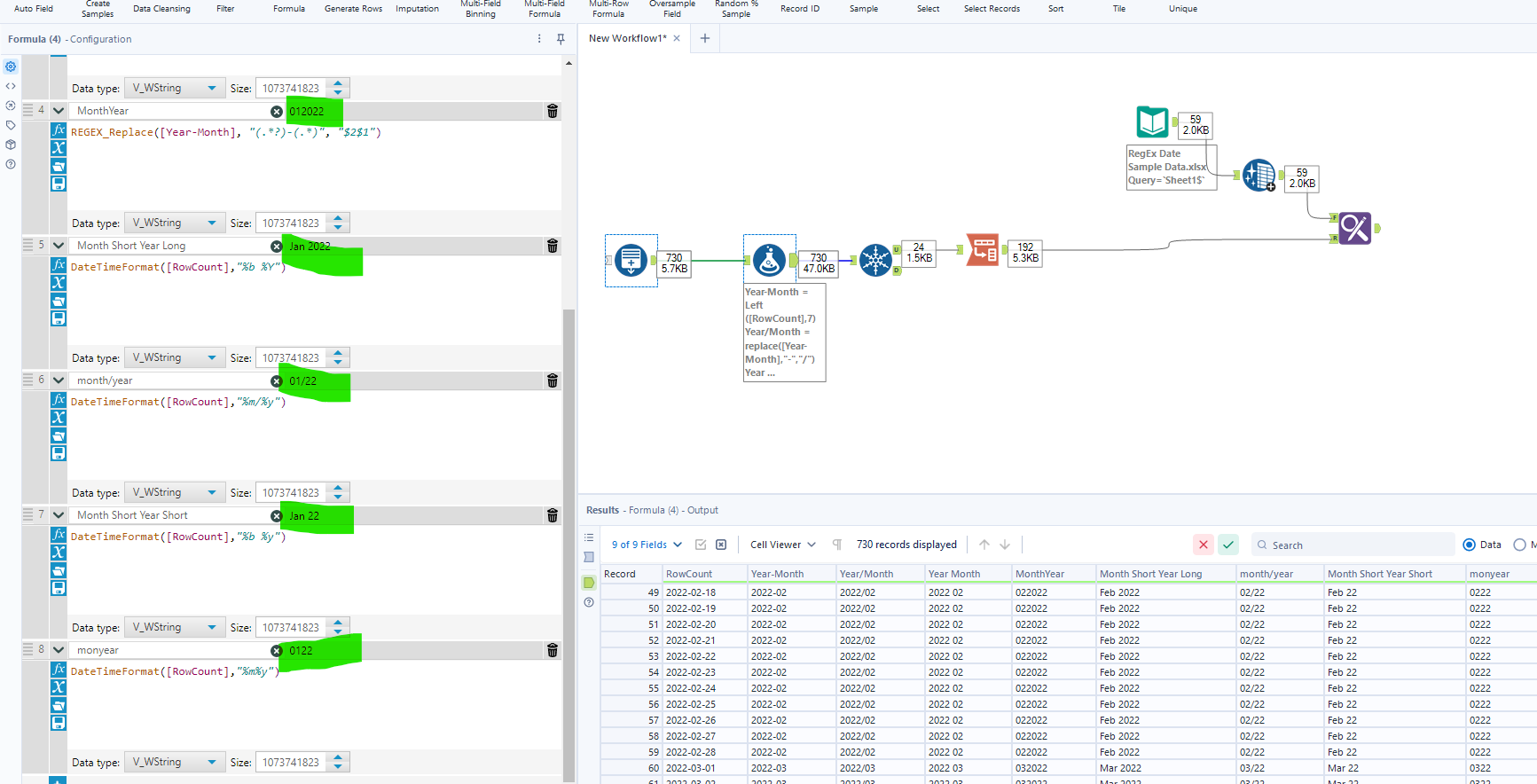Image resolution: width=1537 pixels, height=784 pixels.
Task: Click the Unique tool snowflake node
Action: [x=875, y=260]
